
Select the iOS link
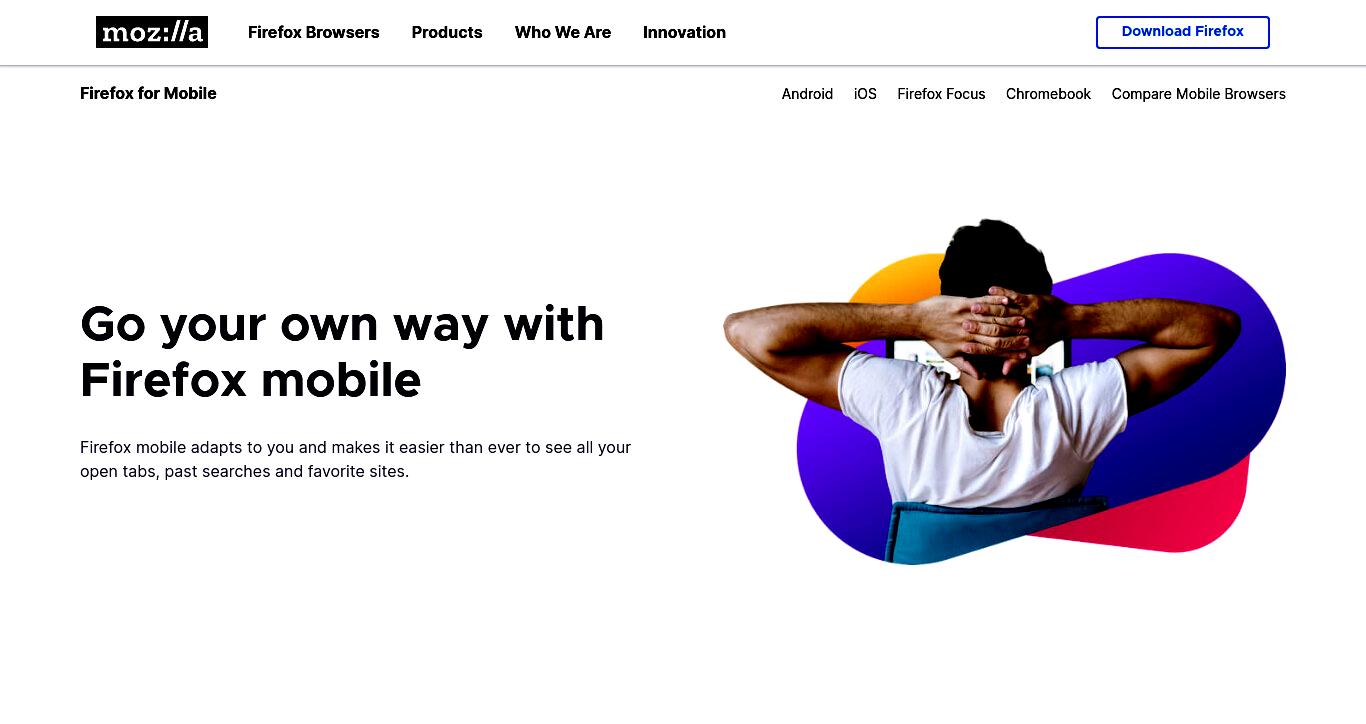[x=865, y=94]
